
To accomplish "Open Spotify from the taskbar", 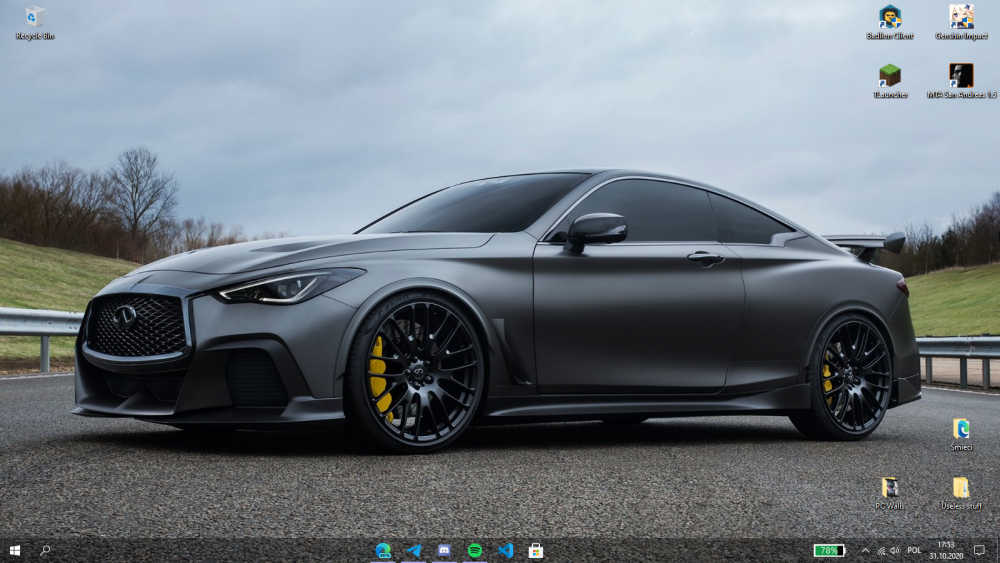I will [x=475, y=550].
